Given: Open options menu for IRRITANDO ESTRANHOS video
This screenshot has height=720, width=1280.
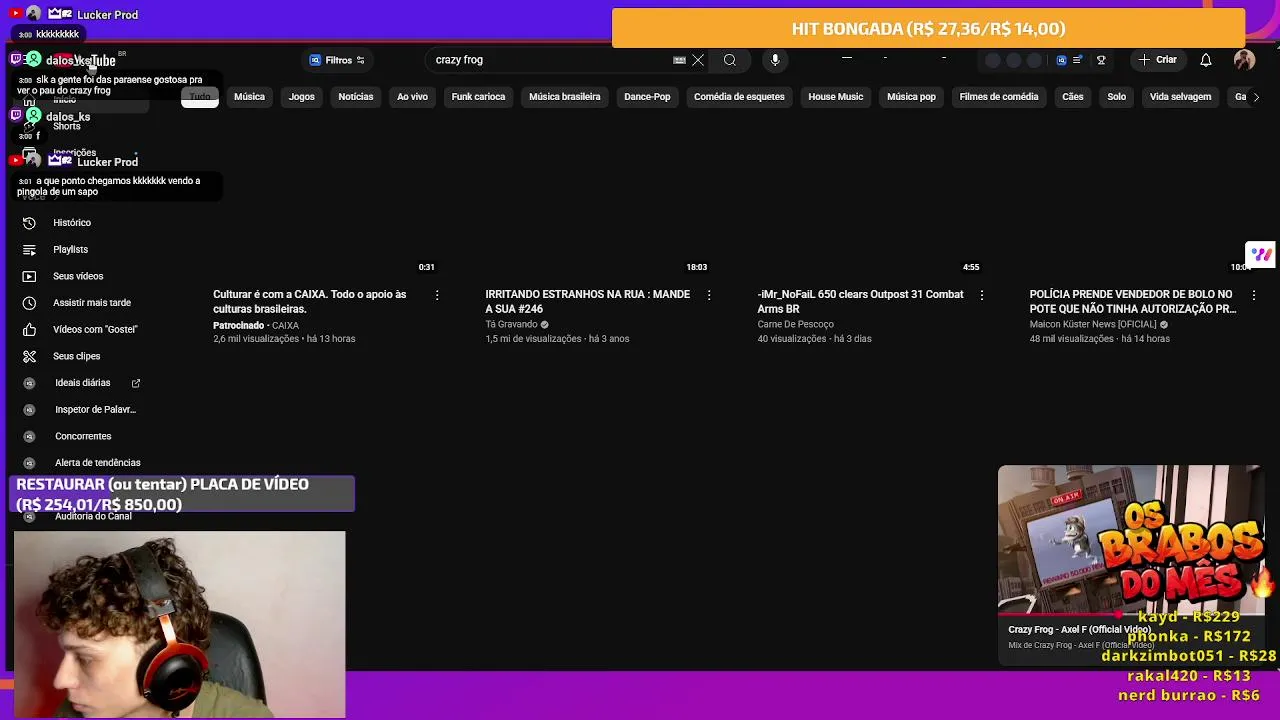Looking at the screenshot, I should tap(709, 295).
